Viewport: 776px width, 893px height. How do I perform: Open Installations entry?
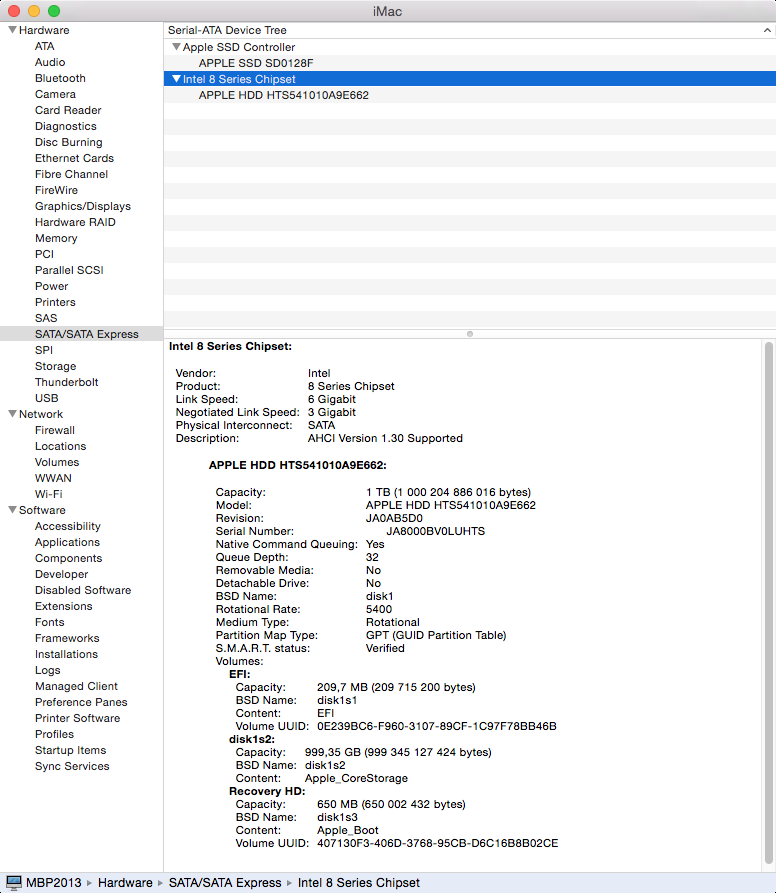(x=66, y=654)
